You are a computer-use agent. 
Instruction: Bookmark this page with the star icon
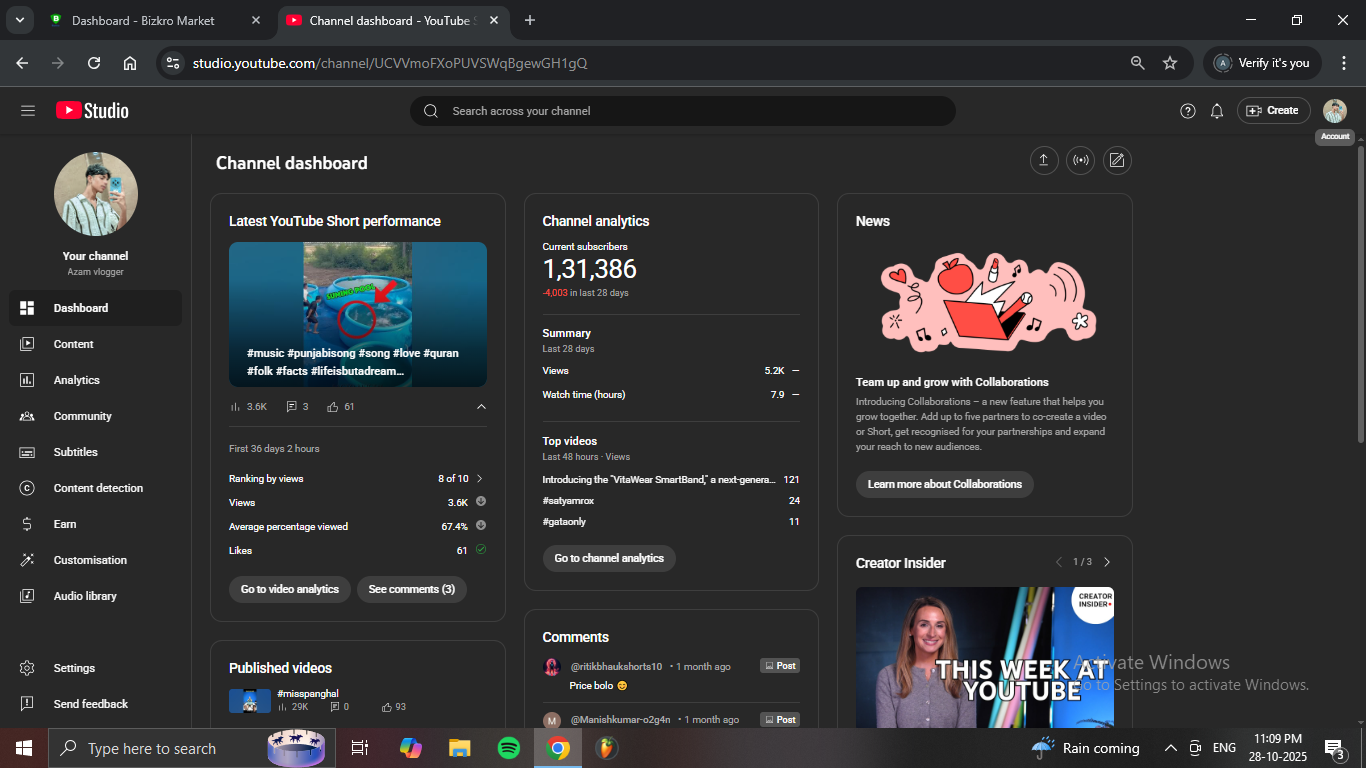click(x=1170, y=63)
